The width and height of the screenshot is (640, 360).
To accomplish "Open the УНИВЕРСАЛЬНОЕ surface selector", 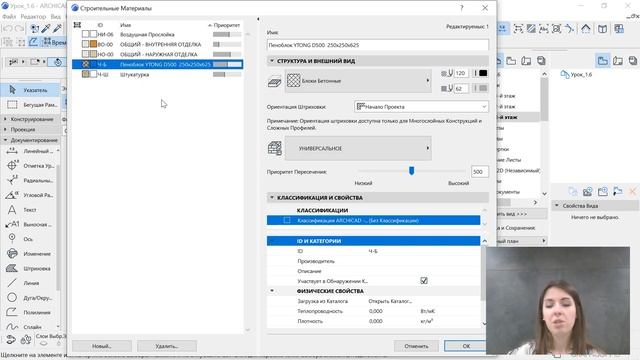I will click(358, 149).
